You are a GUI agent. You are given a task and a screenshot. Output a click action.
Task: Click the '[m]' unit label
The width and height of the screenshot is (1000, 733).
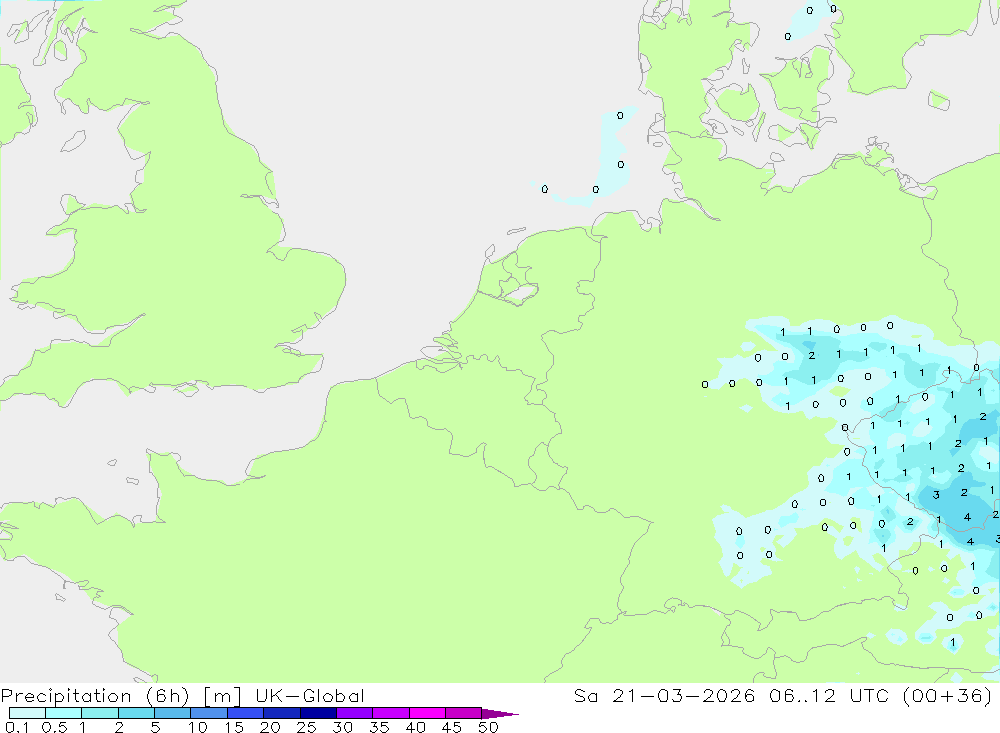(222, 695)
